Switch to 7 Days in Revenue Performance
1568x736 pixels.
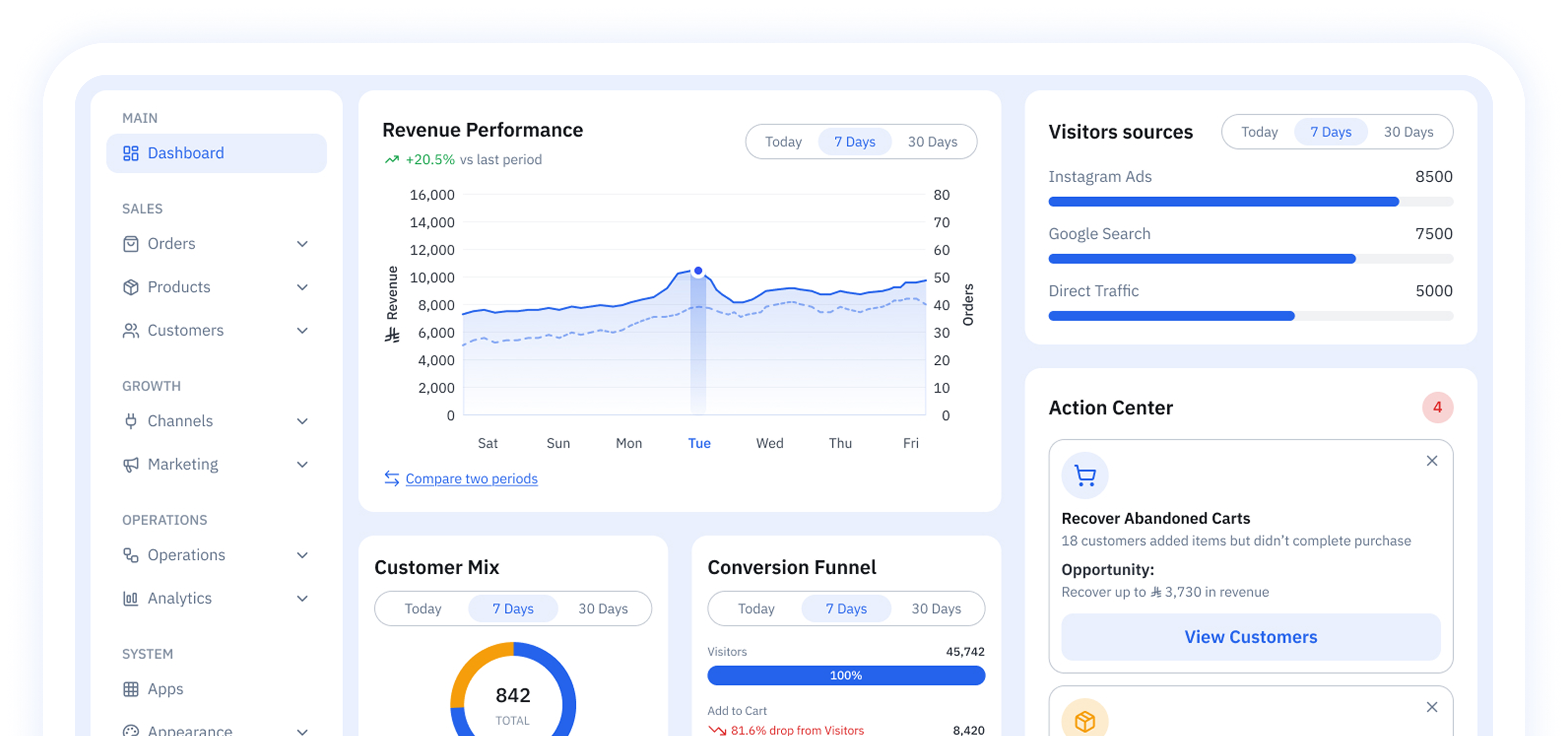click(x=854, y=142)
